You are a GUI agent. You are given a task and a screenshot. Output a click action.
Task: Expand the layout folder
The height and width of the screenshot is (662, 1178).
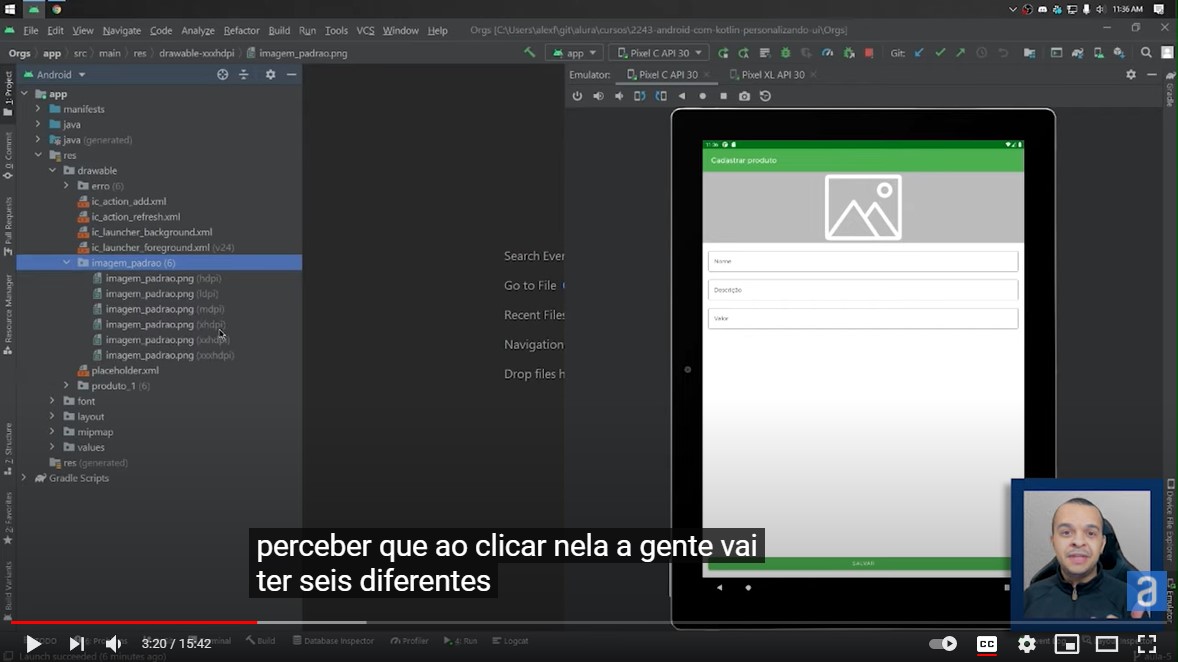coord(53,416)
